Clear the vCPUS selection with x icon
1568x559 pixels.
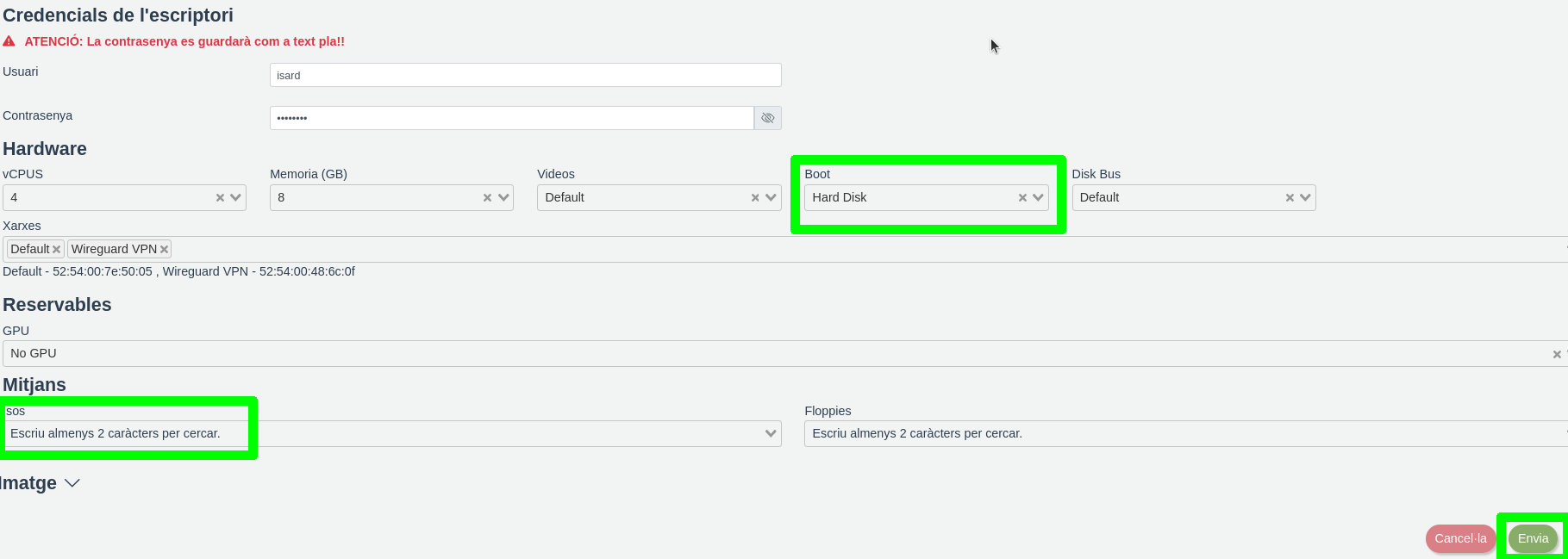click(220, 198)
